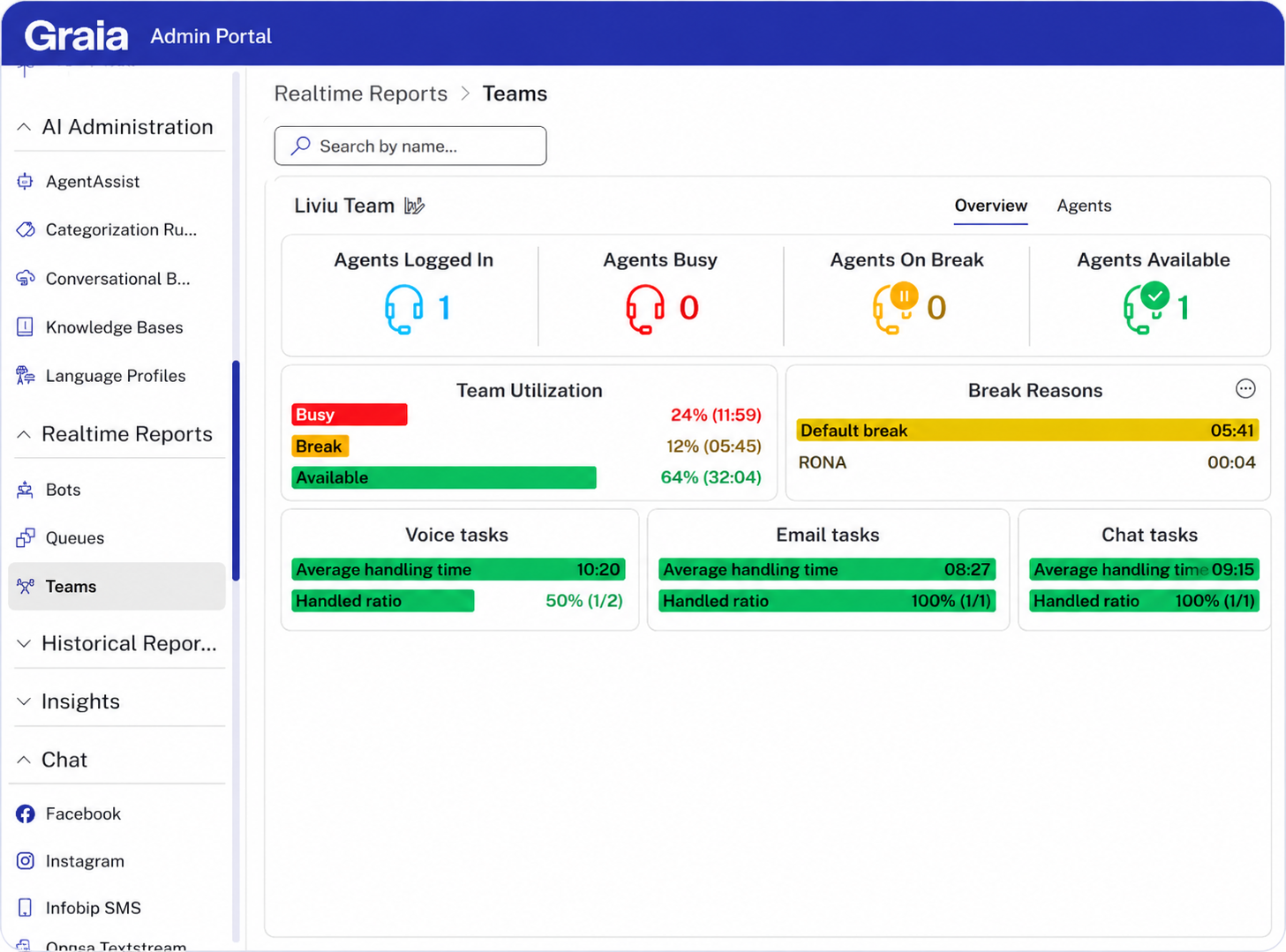
Task: Open Knowledge Bases page
Action: click(x=114, y=327)
